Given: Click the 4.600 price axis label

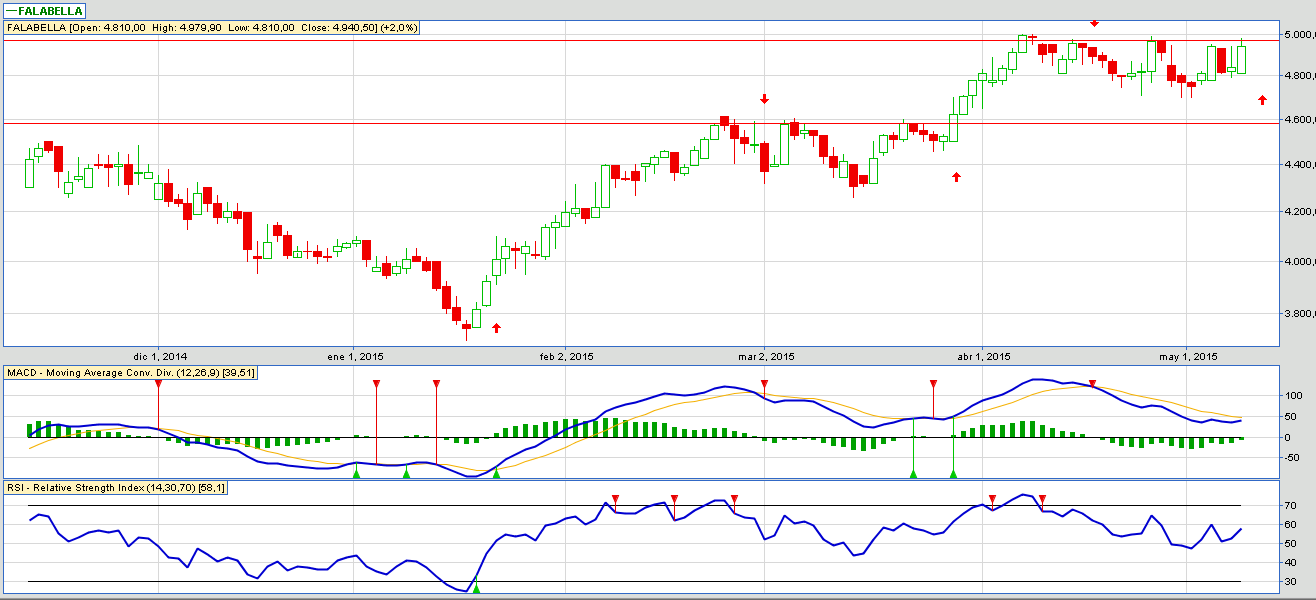Looking at the screenshot, I should tap(1300, 120).
